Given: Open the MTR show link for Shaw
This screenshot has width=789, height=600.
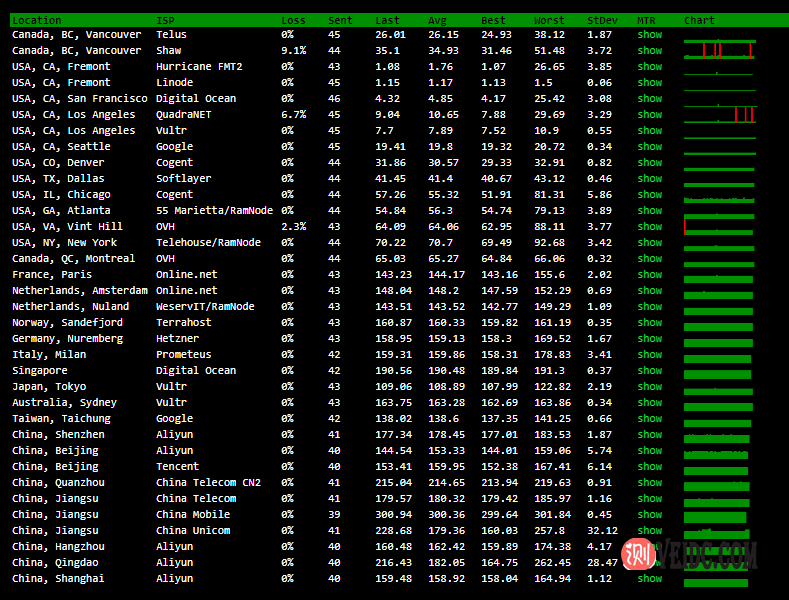Looking at the screenshot, I should [x=649, y=51].
